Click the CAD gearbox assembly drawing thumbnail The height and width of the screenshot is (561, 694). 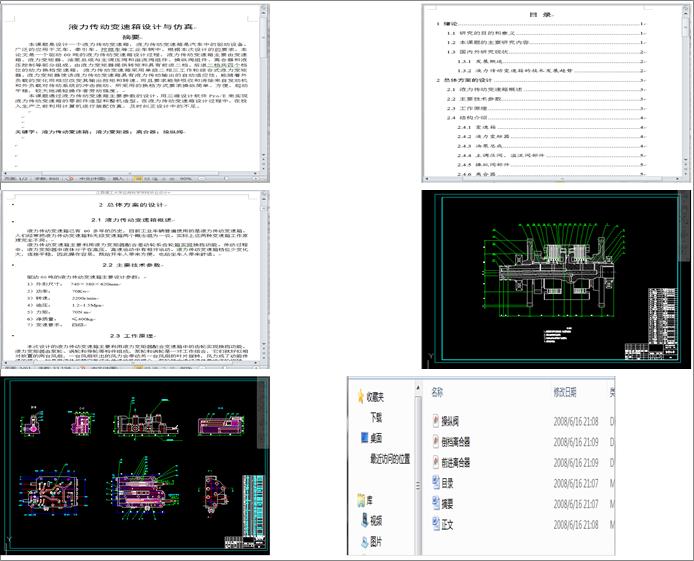point(557,270)
